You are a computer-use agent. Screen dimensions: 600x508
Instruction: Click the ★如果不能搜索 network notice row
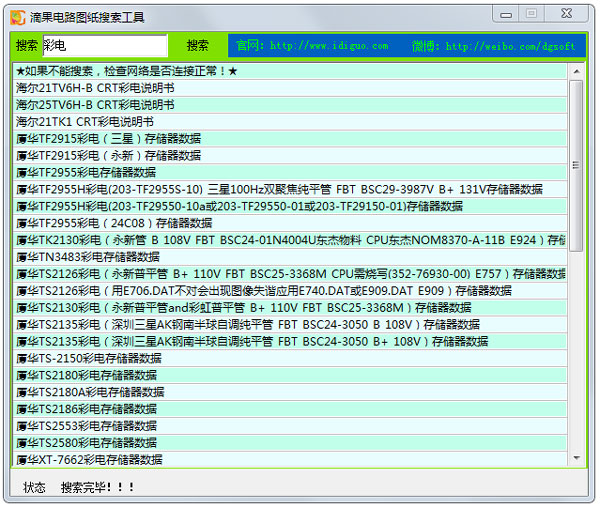pyautogui.click(x=290, y=71)
